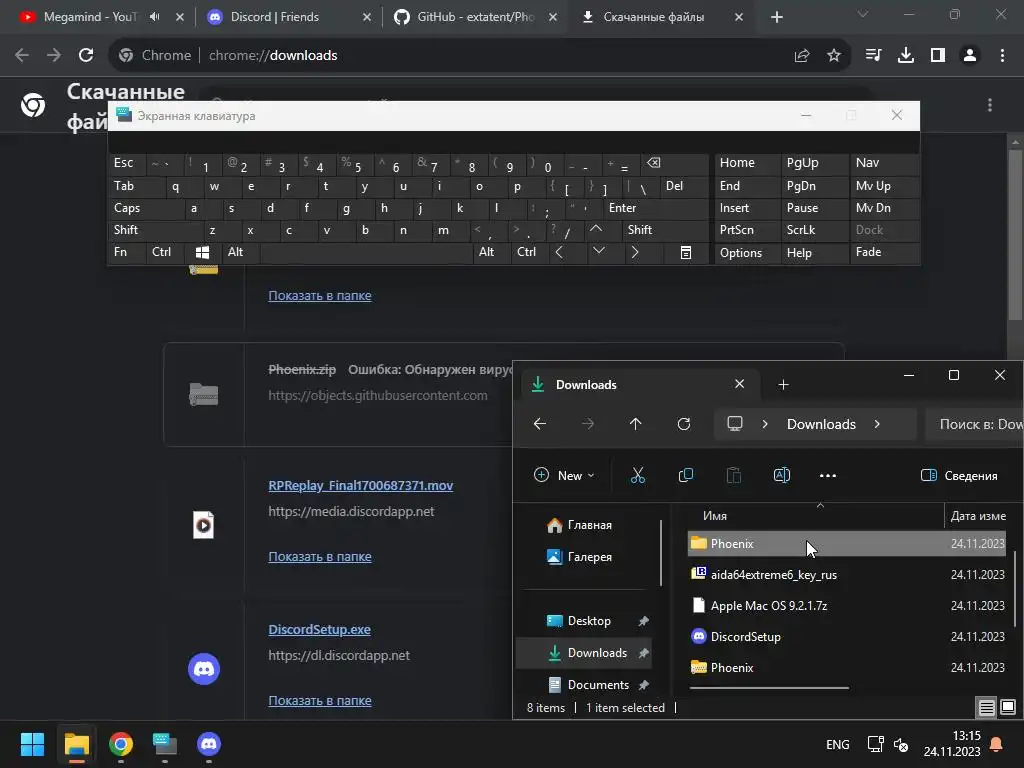Screen dimensions: 1024x768
Task: Go up one folder level in Explorer
Action: [x=635, y=424]
